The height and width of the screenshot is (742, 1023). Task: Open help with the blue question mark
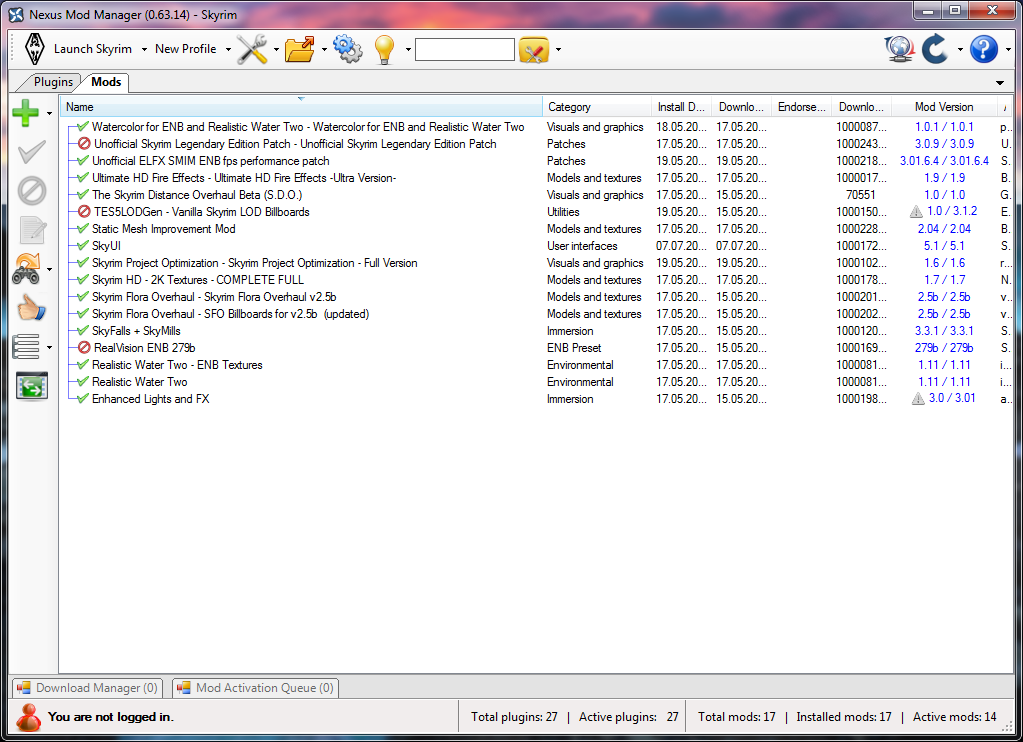click(983, 49)
